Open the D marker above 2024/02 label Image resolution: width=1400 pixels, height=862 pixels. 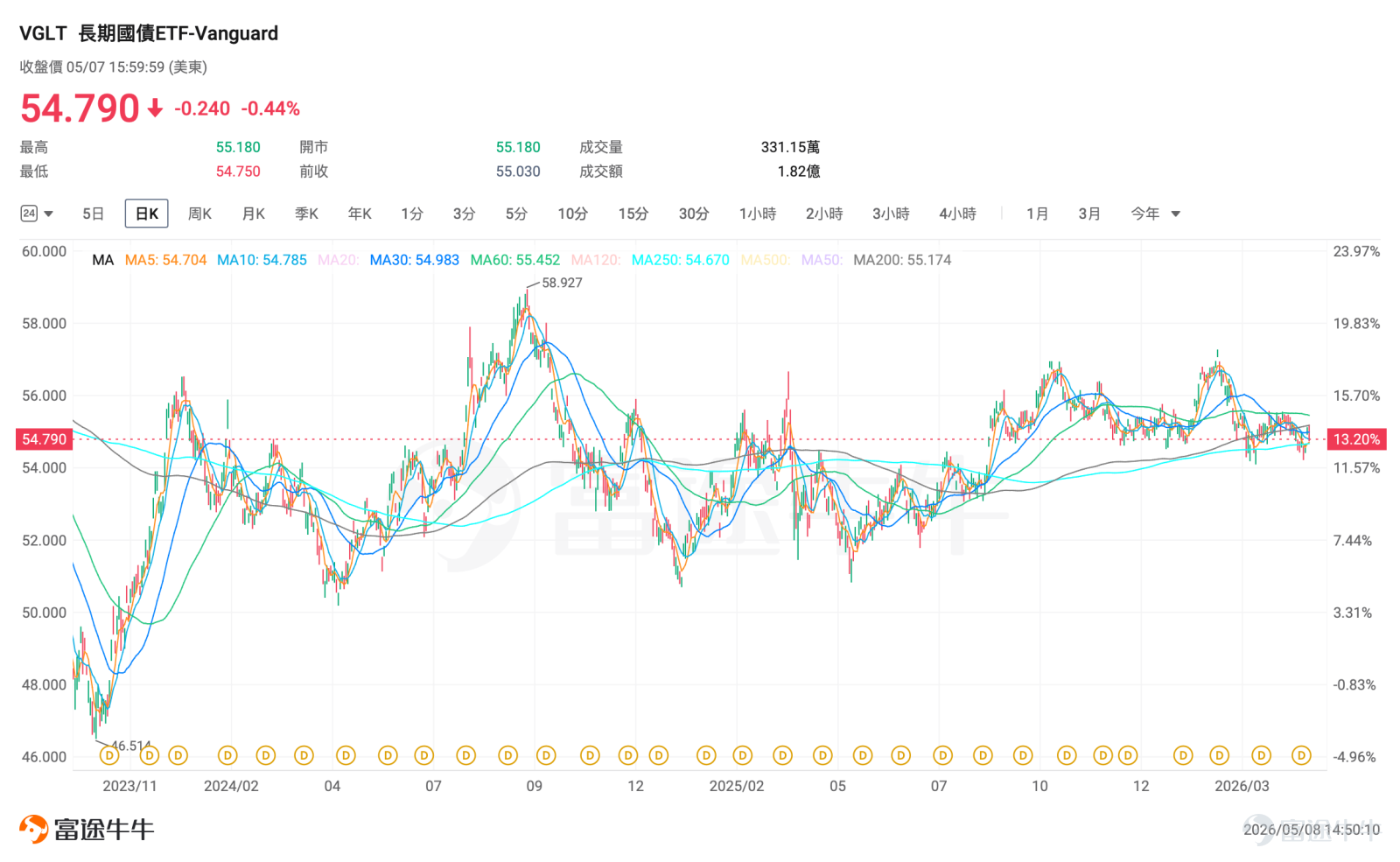(x=227, y=755)
